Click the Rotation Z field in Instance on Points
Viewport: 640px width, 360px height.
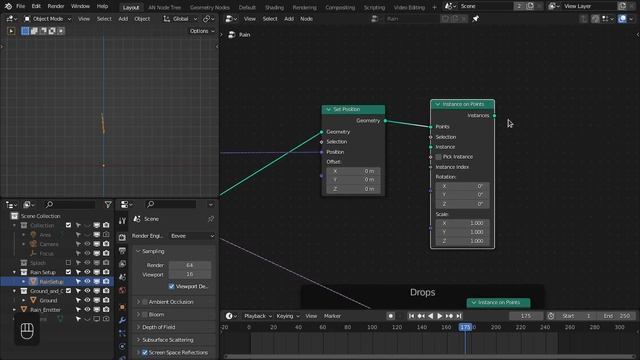click(x=462, y=204)
